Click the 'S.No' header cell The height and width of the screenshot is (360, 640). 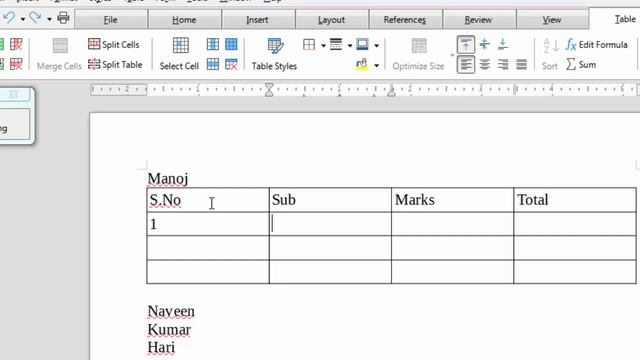point(208,200)
